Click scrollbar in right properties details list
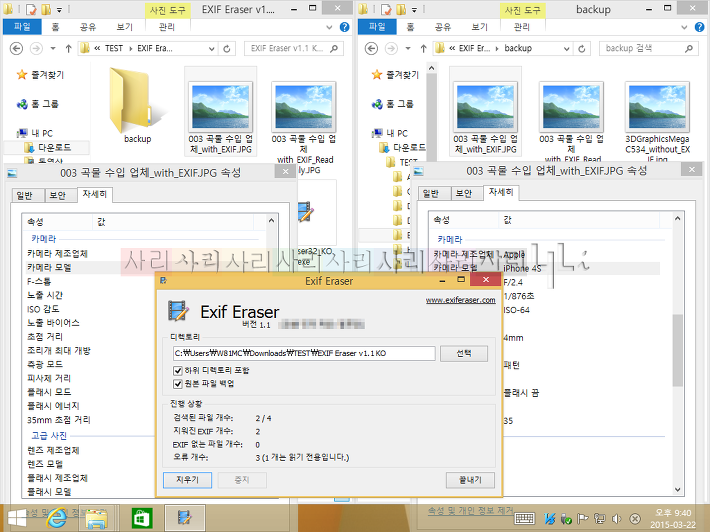This screenshot has width=710, height=532. (677, 350)
